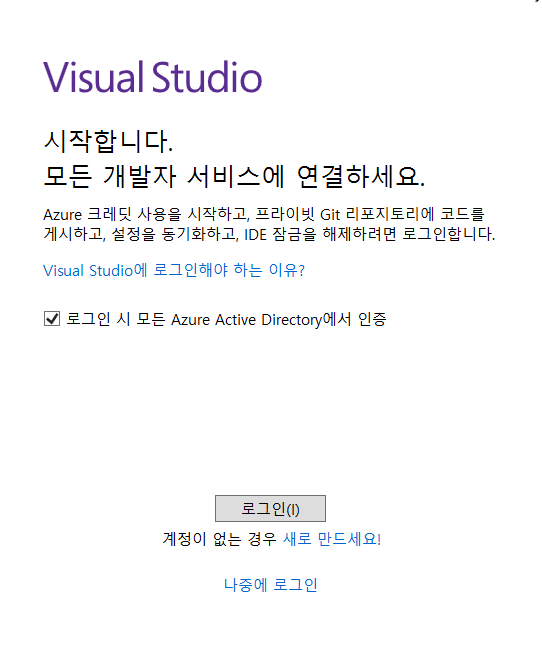Open the 'Visual Studio에 로그인해야 하는 이유?' link
This screenshot has width=542, height=670.
click(x=174, y=270)
